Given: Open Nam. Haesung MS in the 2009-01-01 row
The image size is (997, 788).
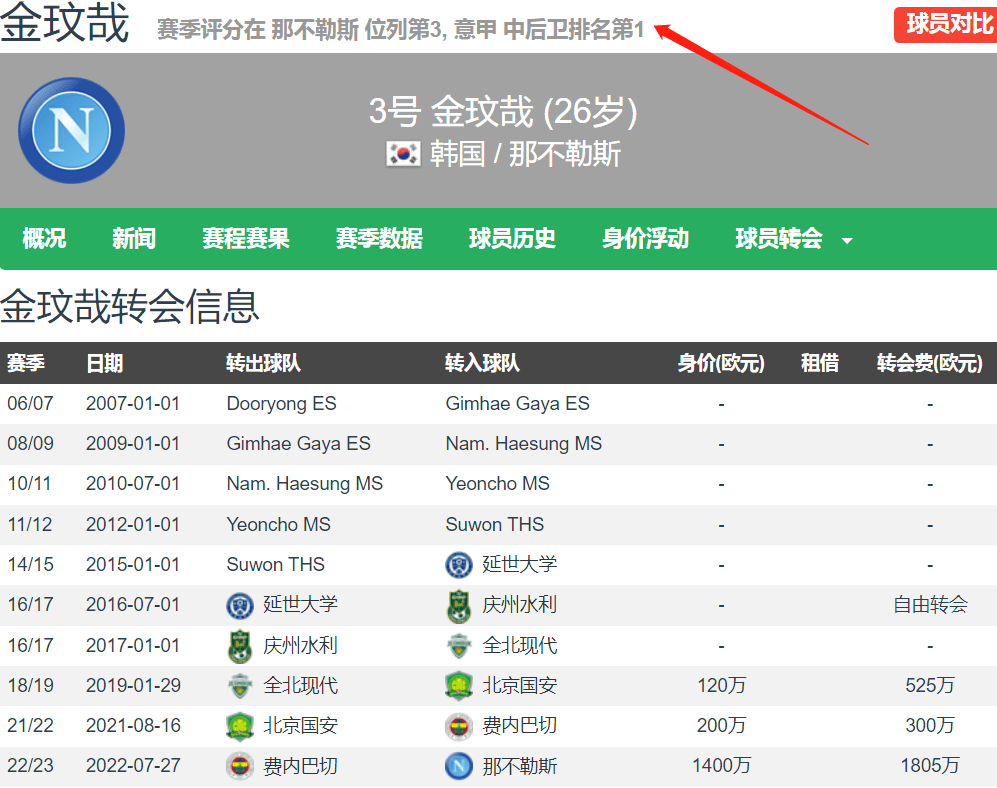Looking at the screenshot, I should pos(524,444).
